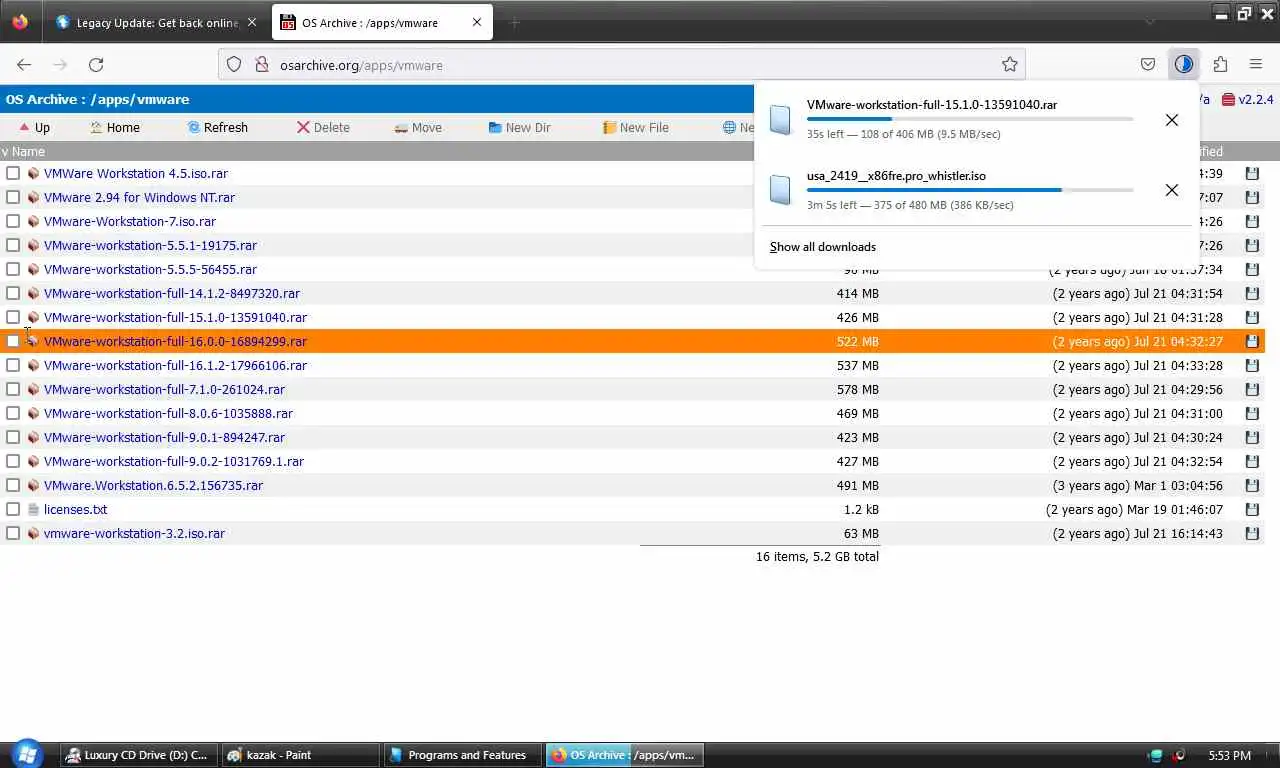Reload the current page
The width and height of the screenshot is (1280, 768).
click(x=96, y=64)
